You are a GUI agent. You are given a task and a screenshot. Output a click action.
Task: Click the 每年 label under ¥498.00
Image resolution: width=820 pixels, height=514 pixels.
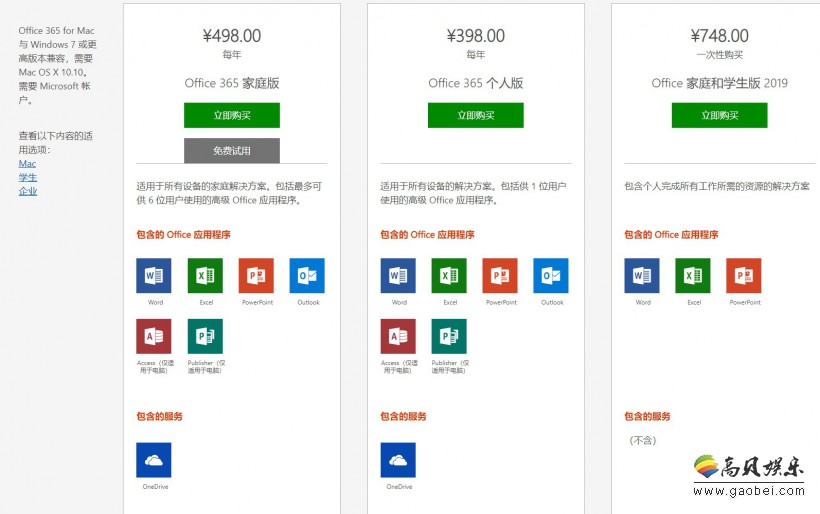[x=232, y=54]
